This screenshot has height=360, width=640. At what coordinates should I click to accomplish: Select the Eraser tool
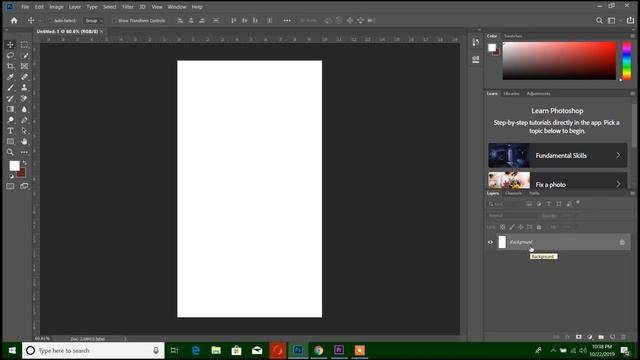coord(24,98)
